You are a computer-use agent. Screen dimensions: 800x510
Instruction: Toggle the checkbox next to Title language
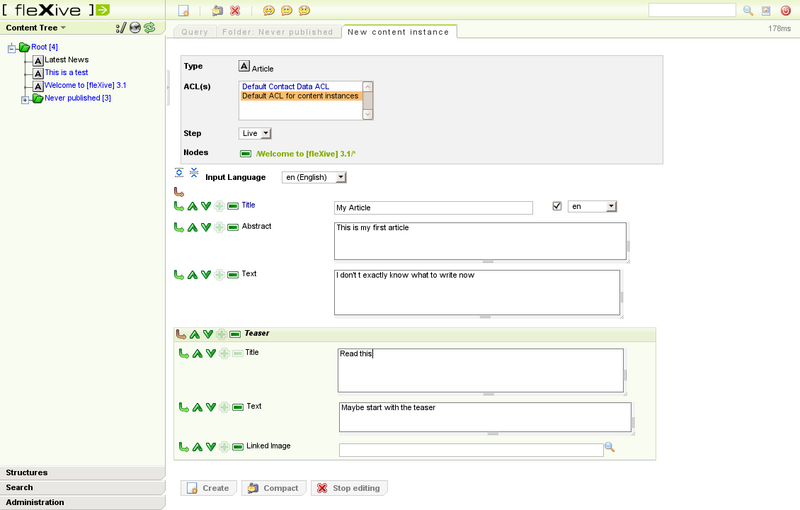point(557,206)
